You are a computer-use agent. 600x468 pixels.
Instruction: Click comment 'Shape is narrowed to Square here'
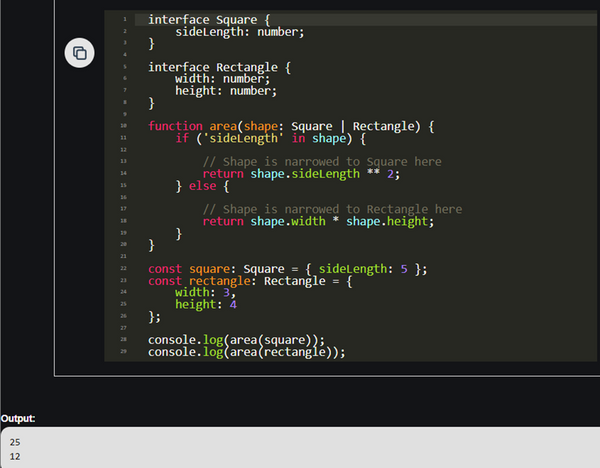click(322, 161)
